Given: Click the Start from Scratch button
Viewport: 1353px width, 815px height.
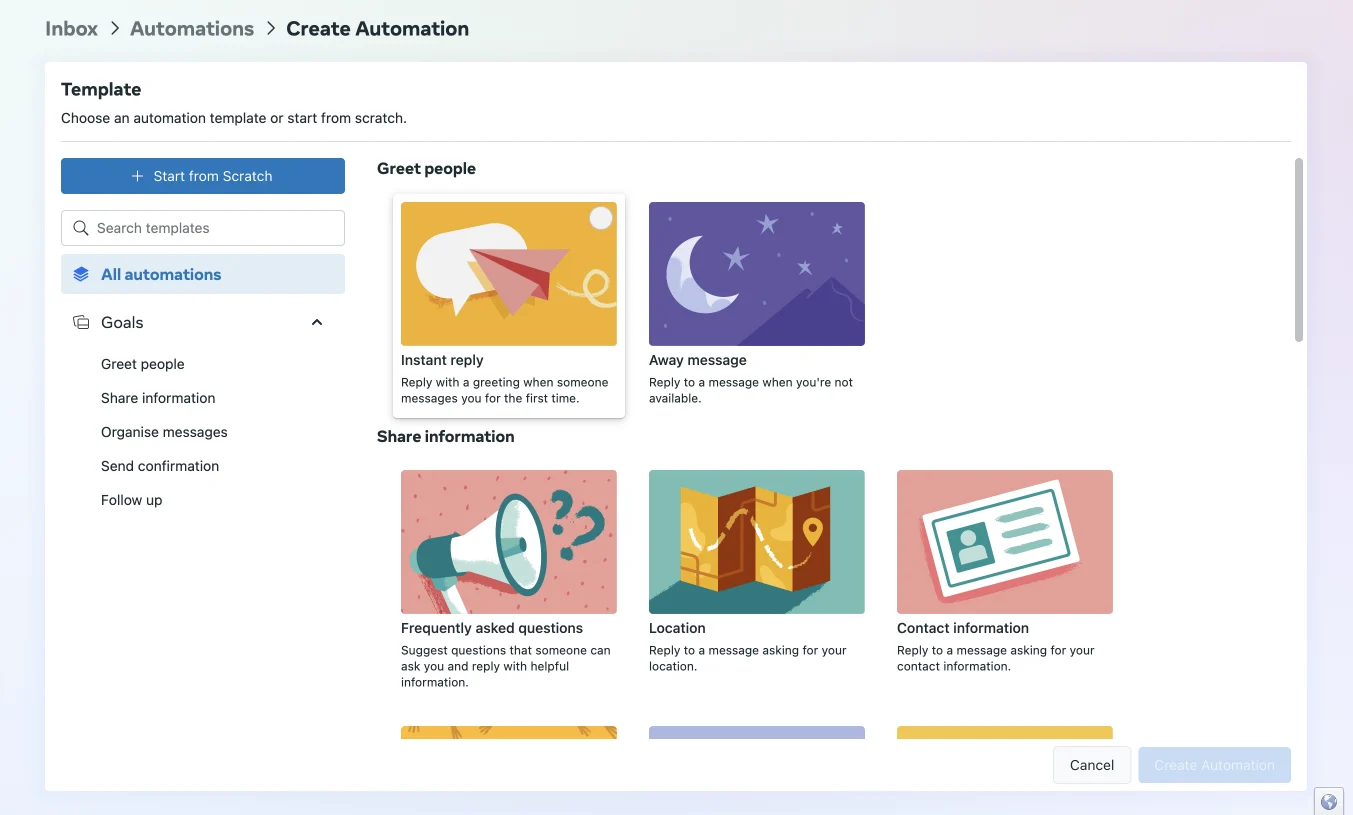Looking at the screenshot, I should (203, 176).
